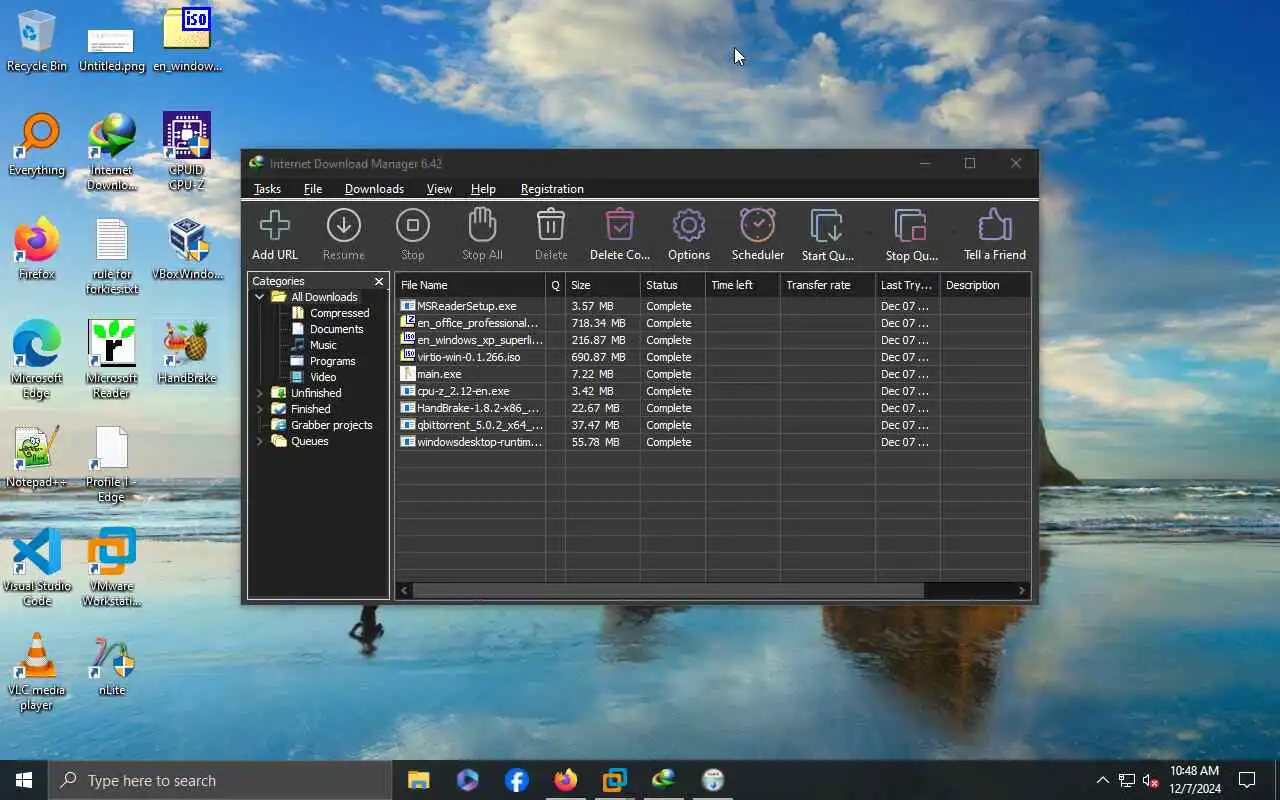Click the Delete Completed icon

620,226
